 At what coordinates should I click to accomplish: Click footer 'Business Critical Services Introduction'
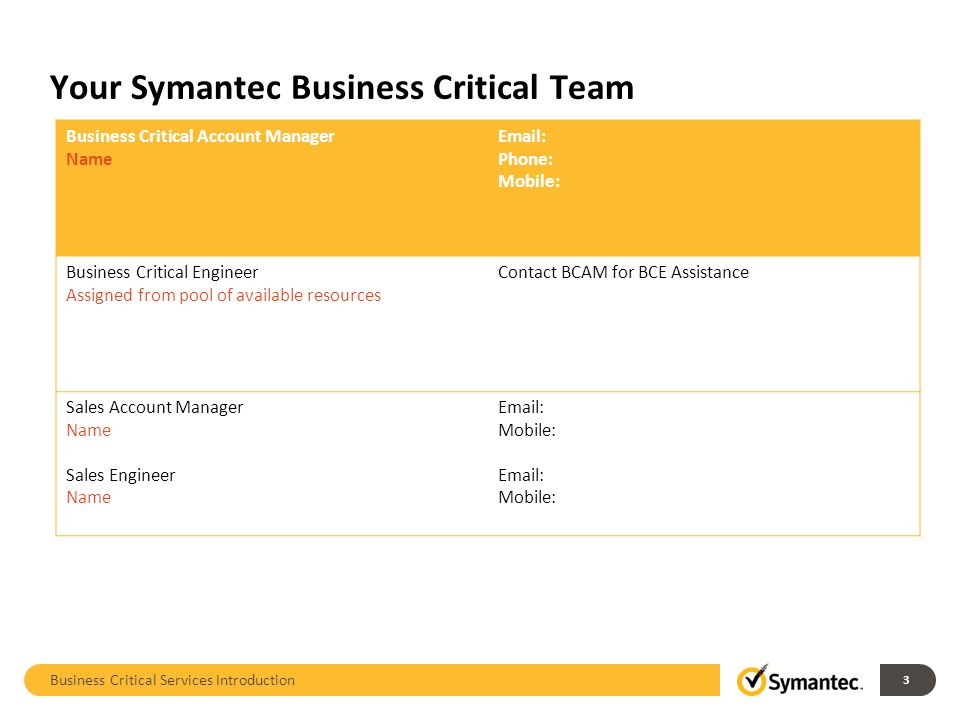click(x=173, y=680)
